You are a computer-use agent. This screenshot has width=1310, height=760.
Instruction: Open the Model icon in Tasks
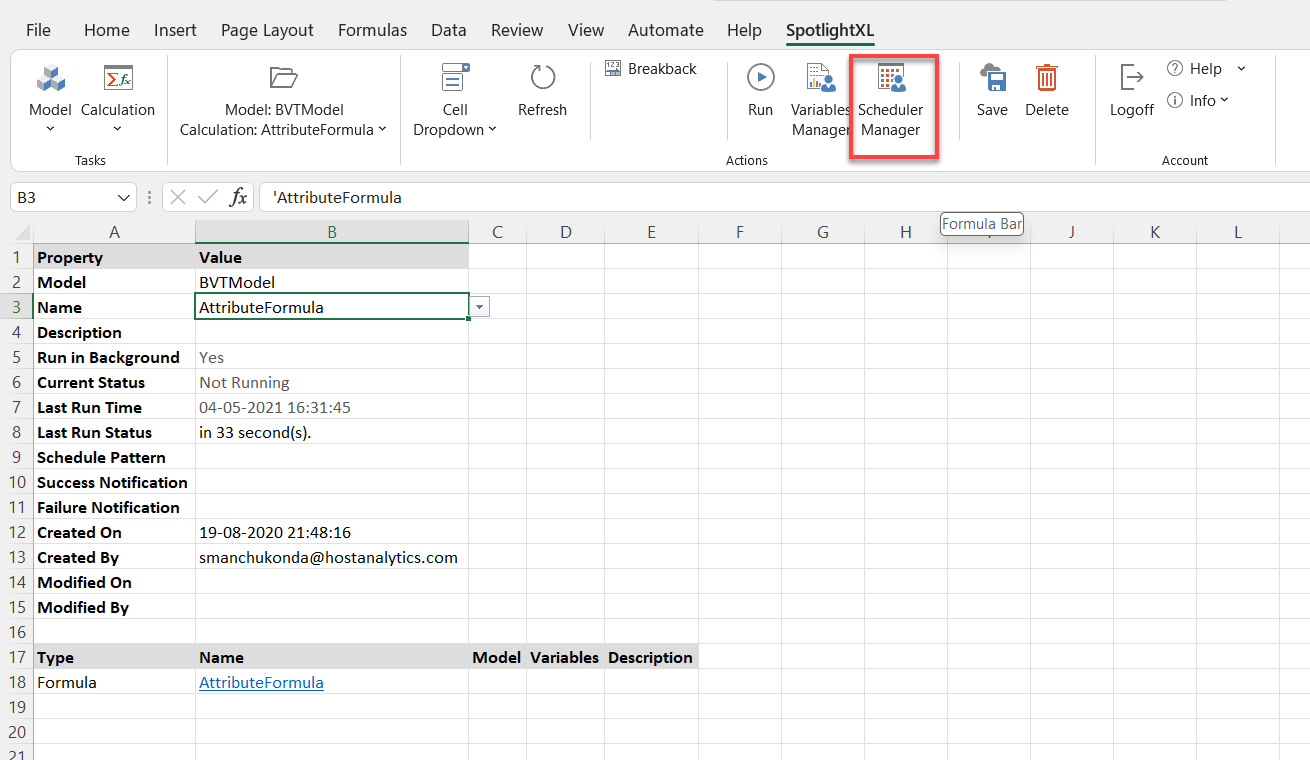(x=50, y=77)
